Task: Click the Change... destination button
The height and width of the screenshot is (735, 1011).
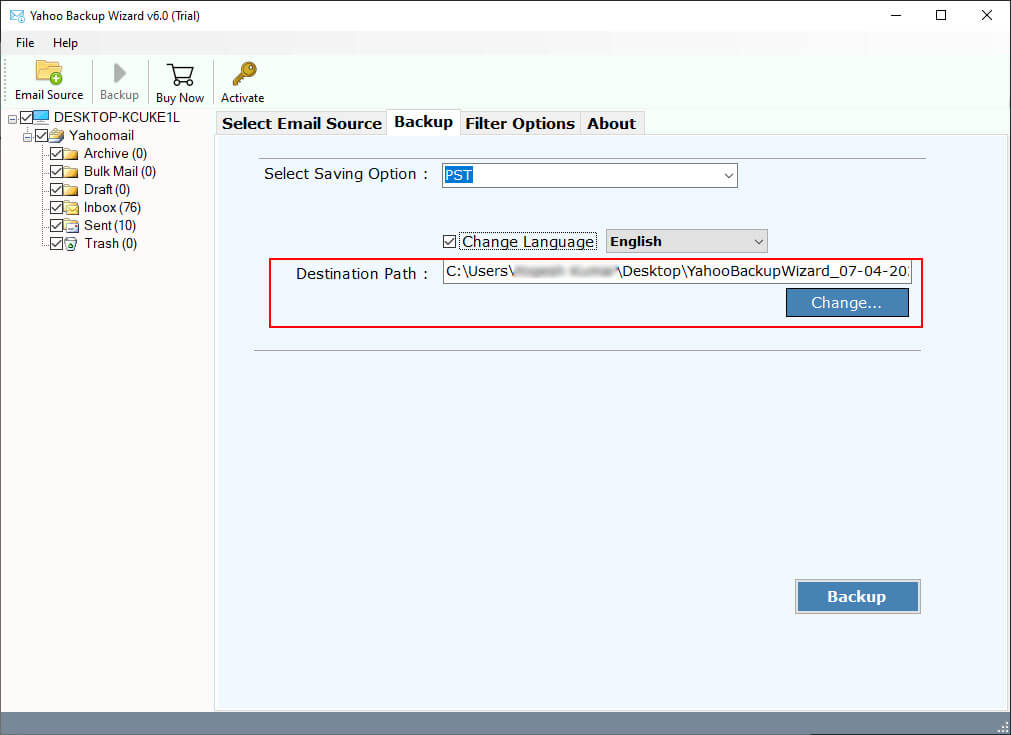Action: pos(847,302)
